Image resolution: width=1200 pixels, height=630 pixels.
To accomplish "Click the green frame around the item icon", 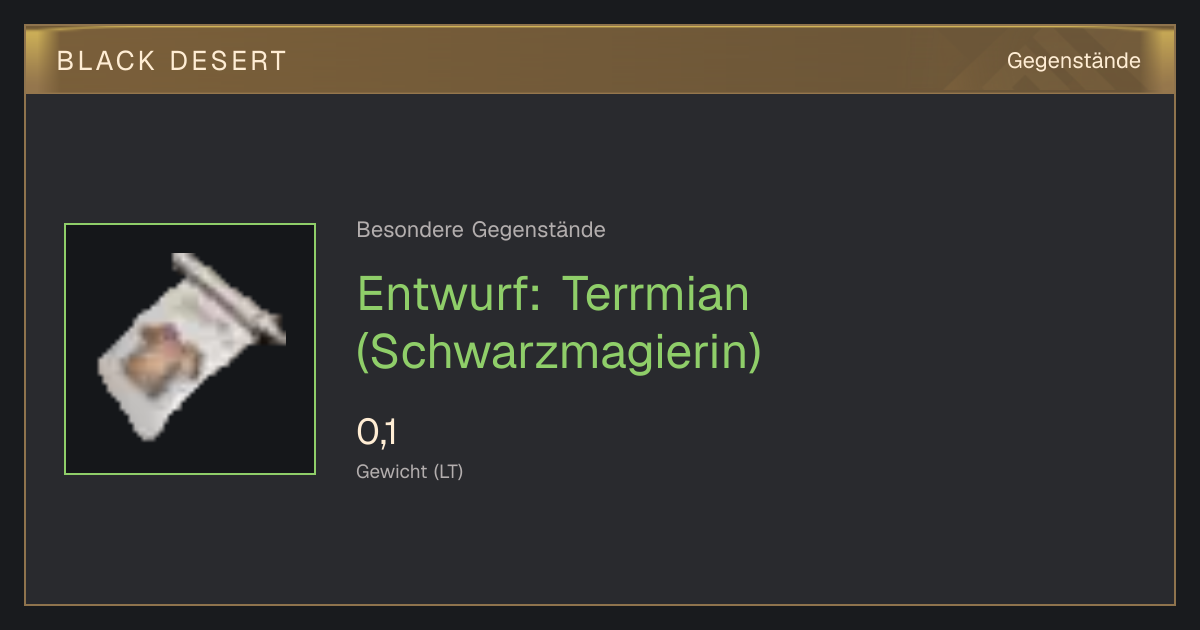I will (x=190, y=349).
